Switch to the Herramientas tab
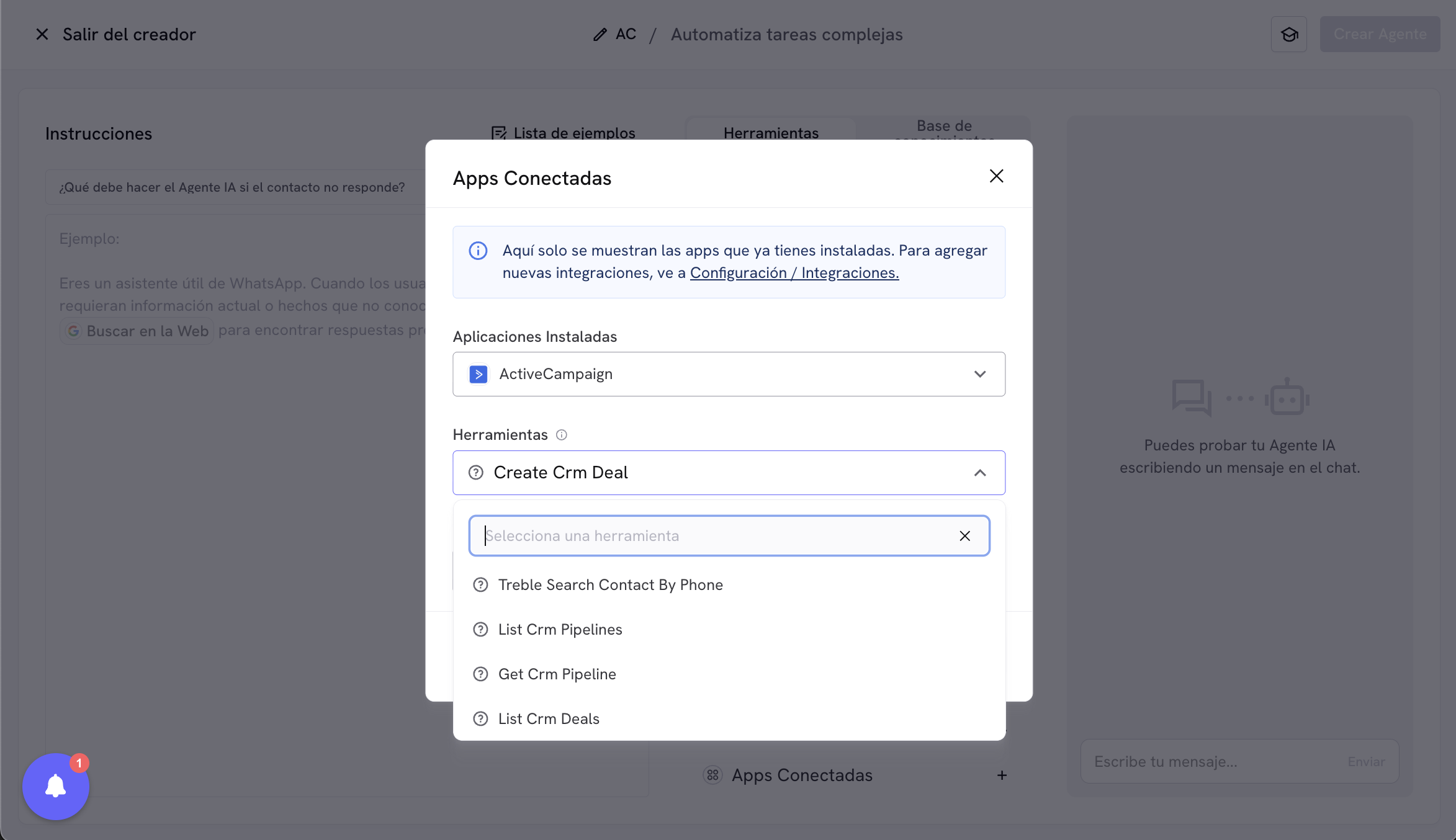 [771, 133]
